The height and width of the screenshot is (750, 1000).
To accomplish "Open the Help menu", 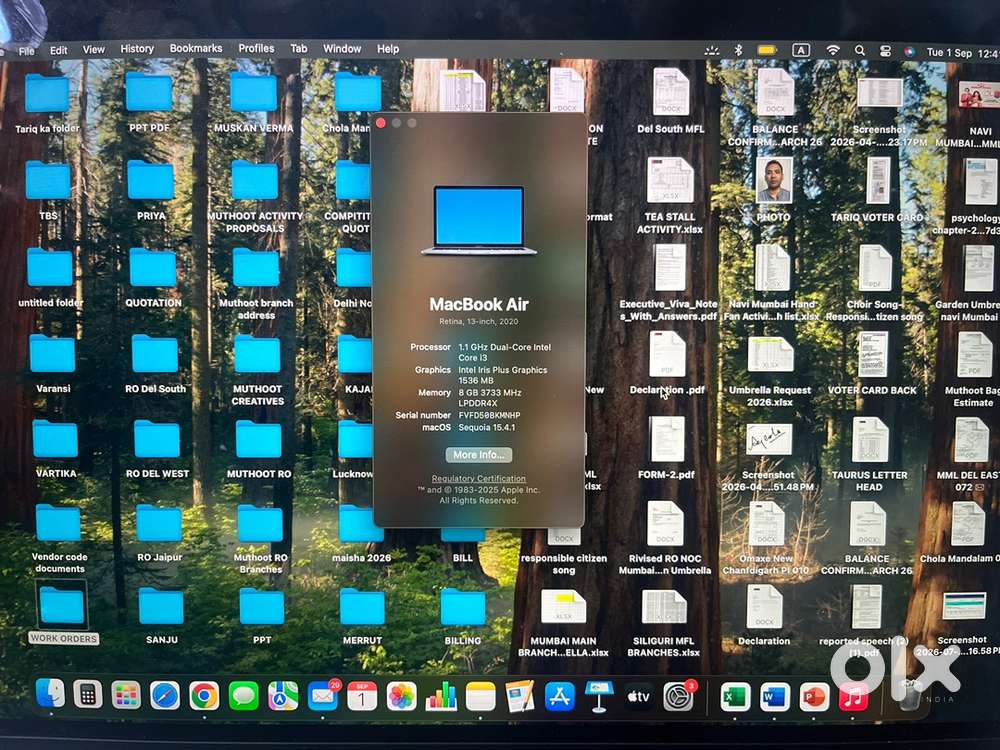I will (x=388, y=48).
